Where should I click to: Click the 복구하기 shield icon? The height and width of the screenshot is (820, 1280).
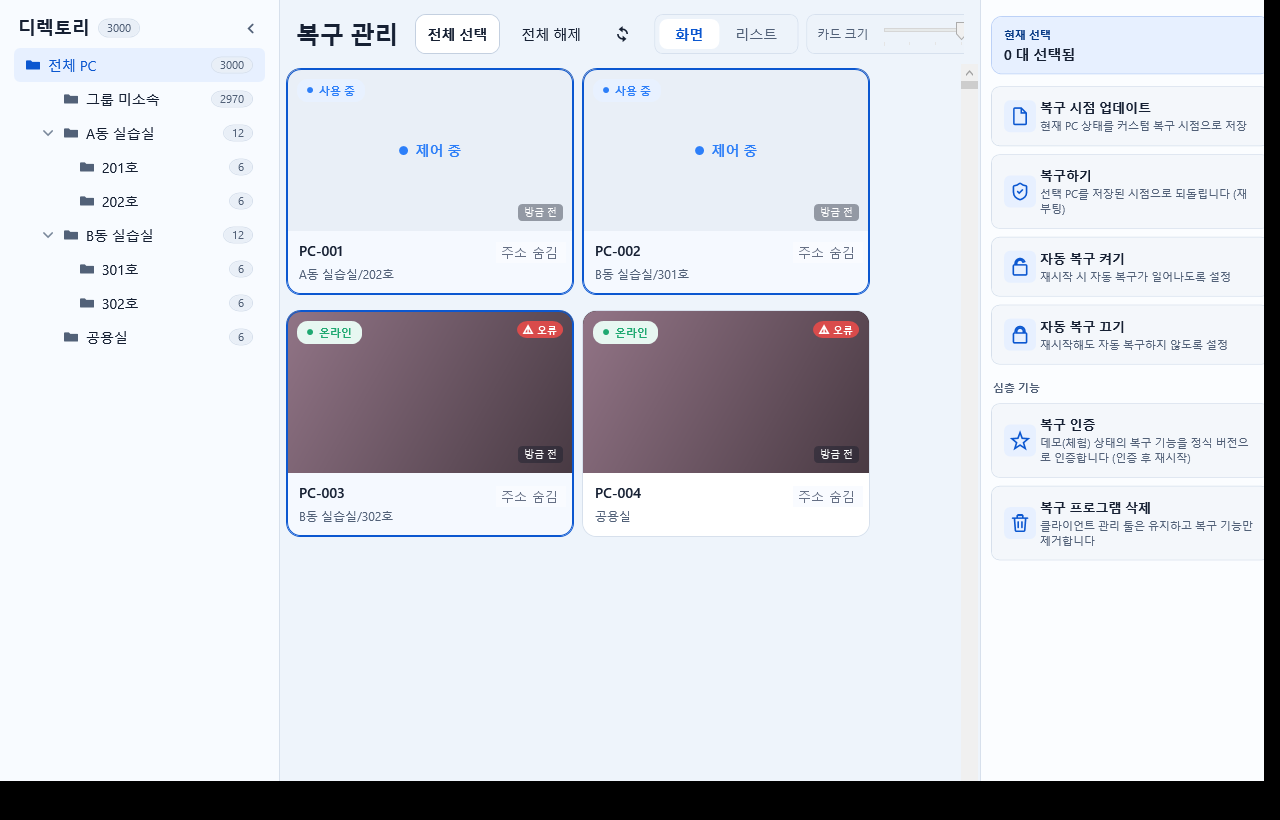(1020, 191)
